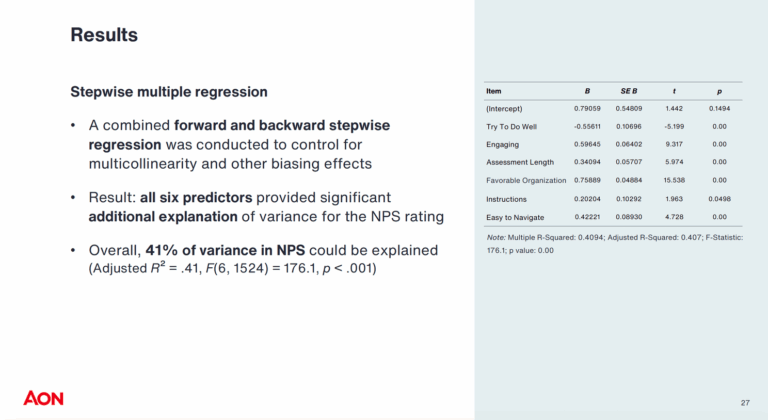
Task: Click the 15.538 t-value cell
Action: [x=674, y=180]
